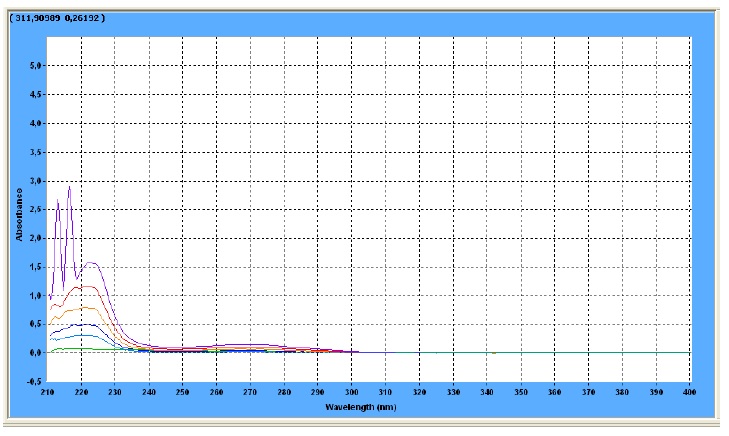Click the cursor coordinate readout at top-left
The height and width of the screenshot is (436, 729).
coord(55,19)
